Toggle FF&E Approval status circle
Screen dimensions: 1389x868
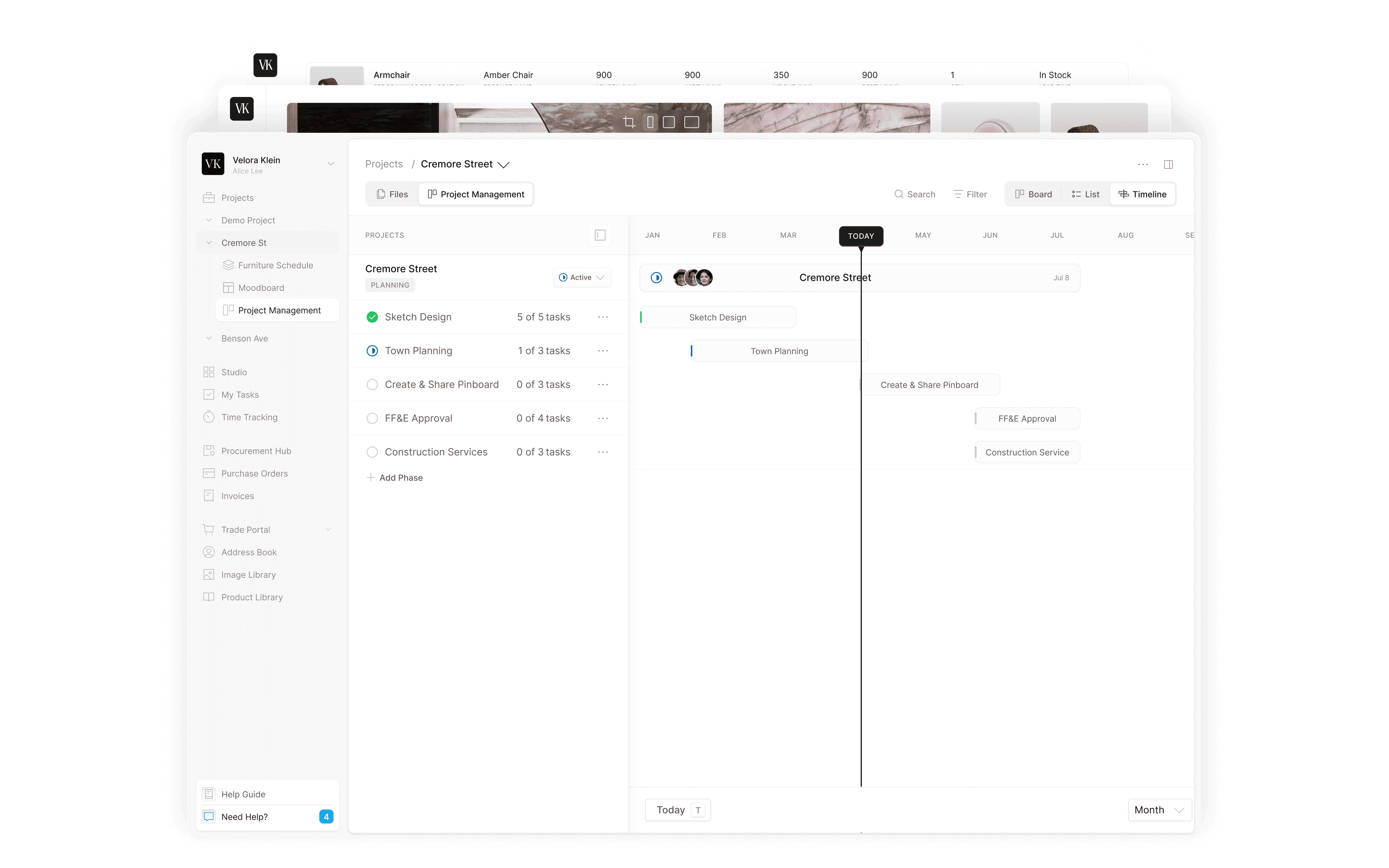[372, 418]
